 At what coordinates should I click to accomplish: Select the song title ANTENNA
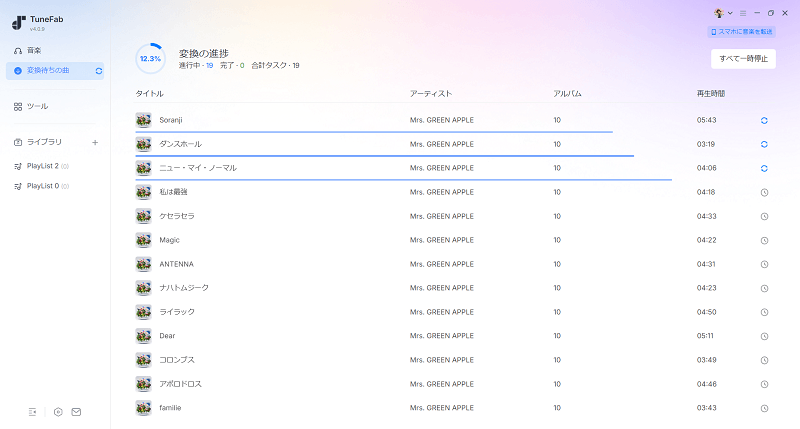point(177,264)
